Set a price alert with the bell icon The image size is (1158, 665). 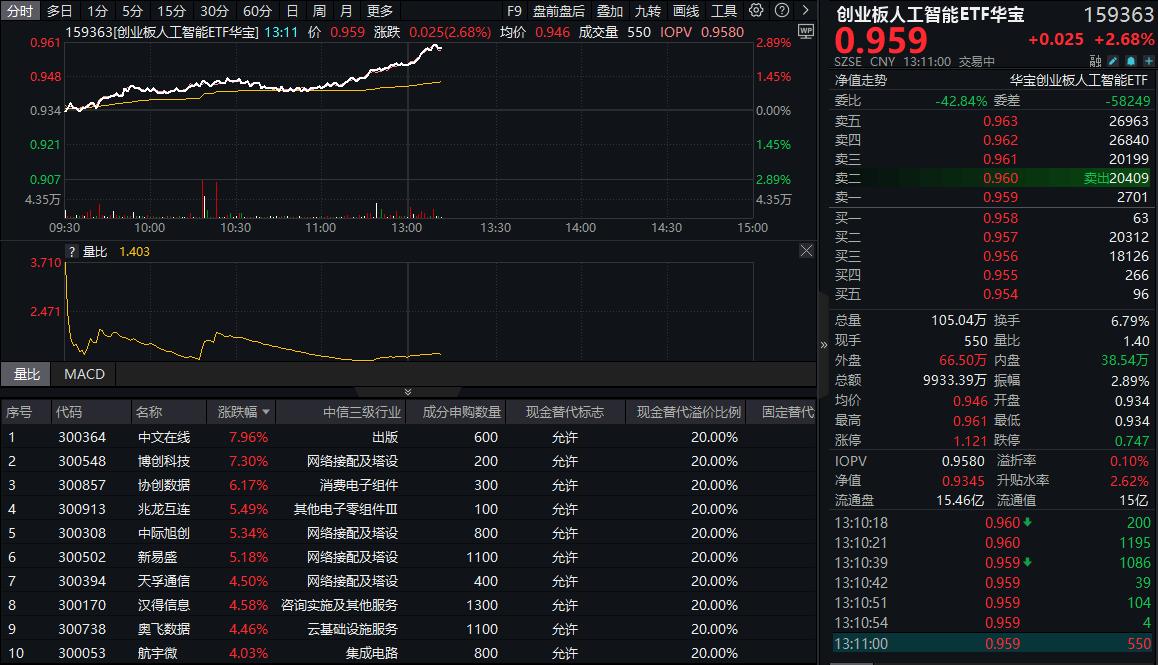(x=1131, y=61)
